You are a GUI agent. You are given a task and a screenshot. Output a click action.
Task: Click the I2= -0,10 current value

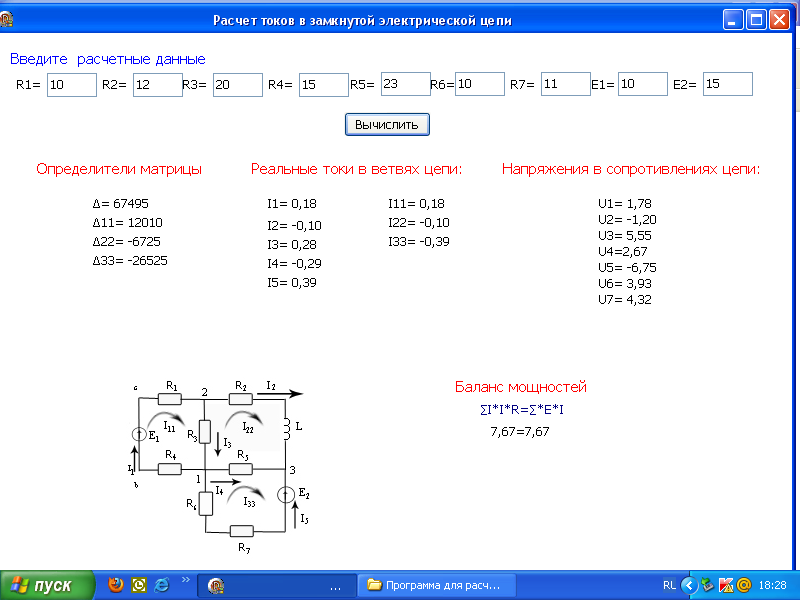[294, 226]
